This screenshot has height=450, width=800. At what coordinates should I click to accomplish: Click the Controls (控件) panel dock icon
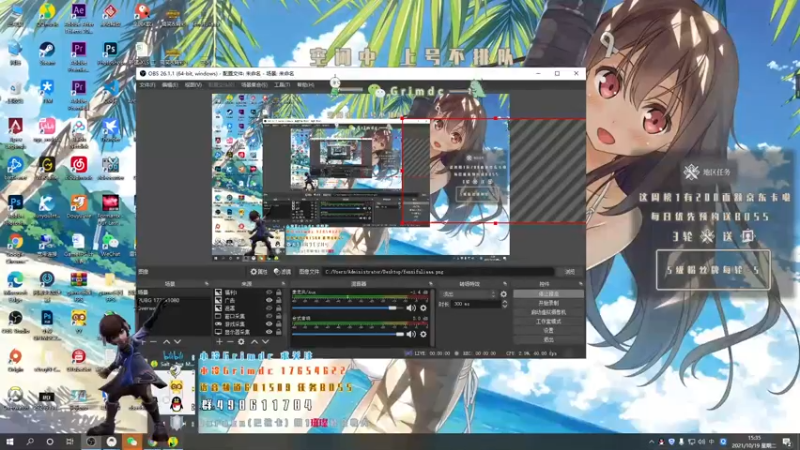tap(581, 284)
